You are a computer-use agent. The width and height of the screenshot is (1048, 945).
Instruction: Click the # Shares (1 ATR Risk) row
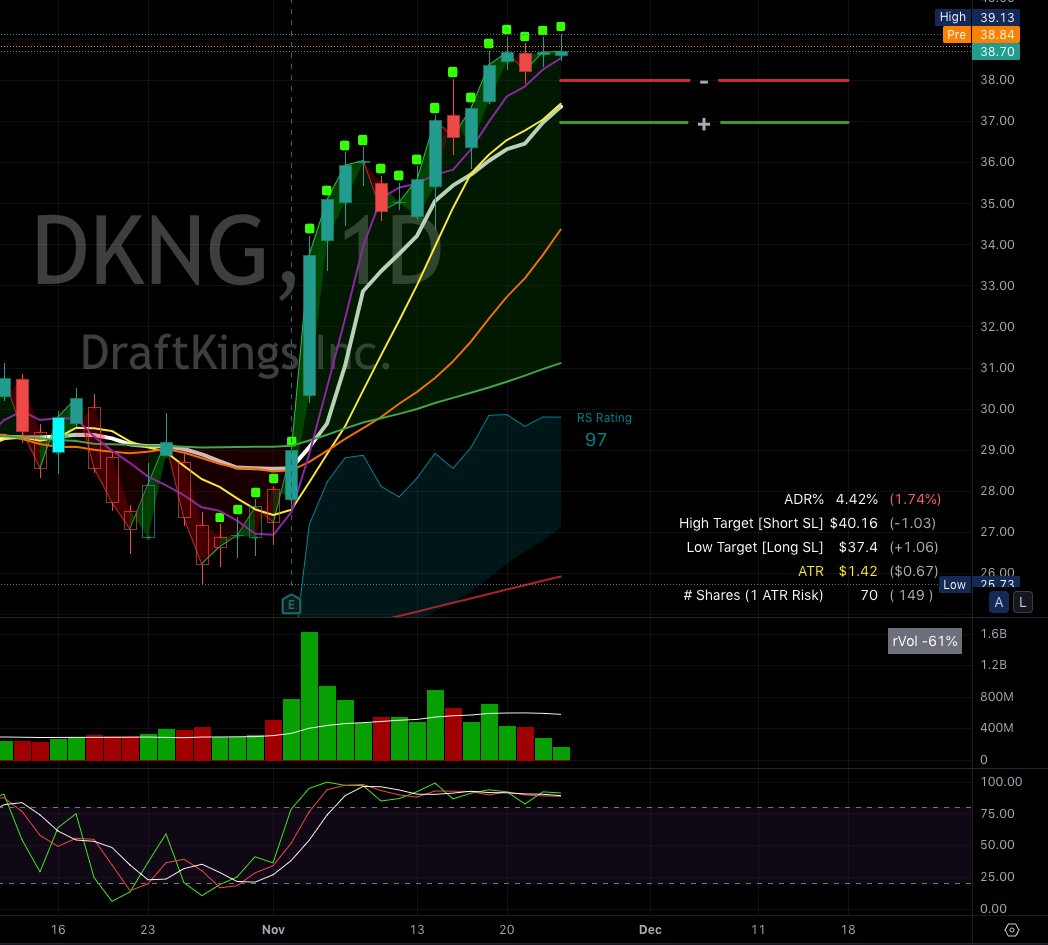tap(808, 595)
